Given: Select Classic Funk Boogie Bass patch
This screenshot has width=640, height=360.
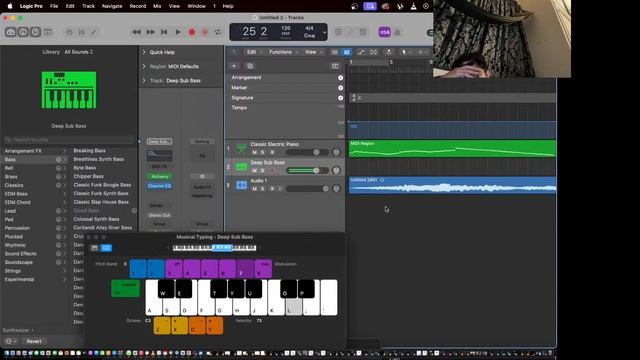Looking at the screenshot, I should [x=102, y=185].
